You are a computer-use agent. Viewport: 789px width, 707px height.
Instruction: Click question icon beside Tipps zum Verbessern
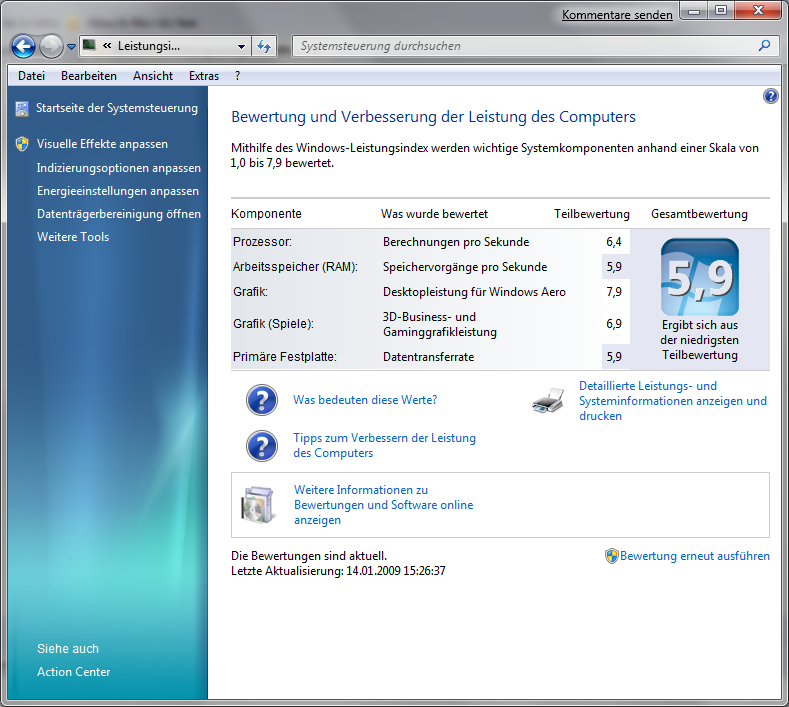(x=262, y=446)
